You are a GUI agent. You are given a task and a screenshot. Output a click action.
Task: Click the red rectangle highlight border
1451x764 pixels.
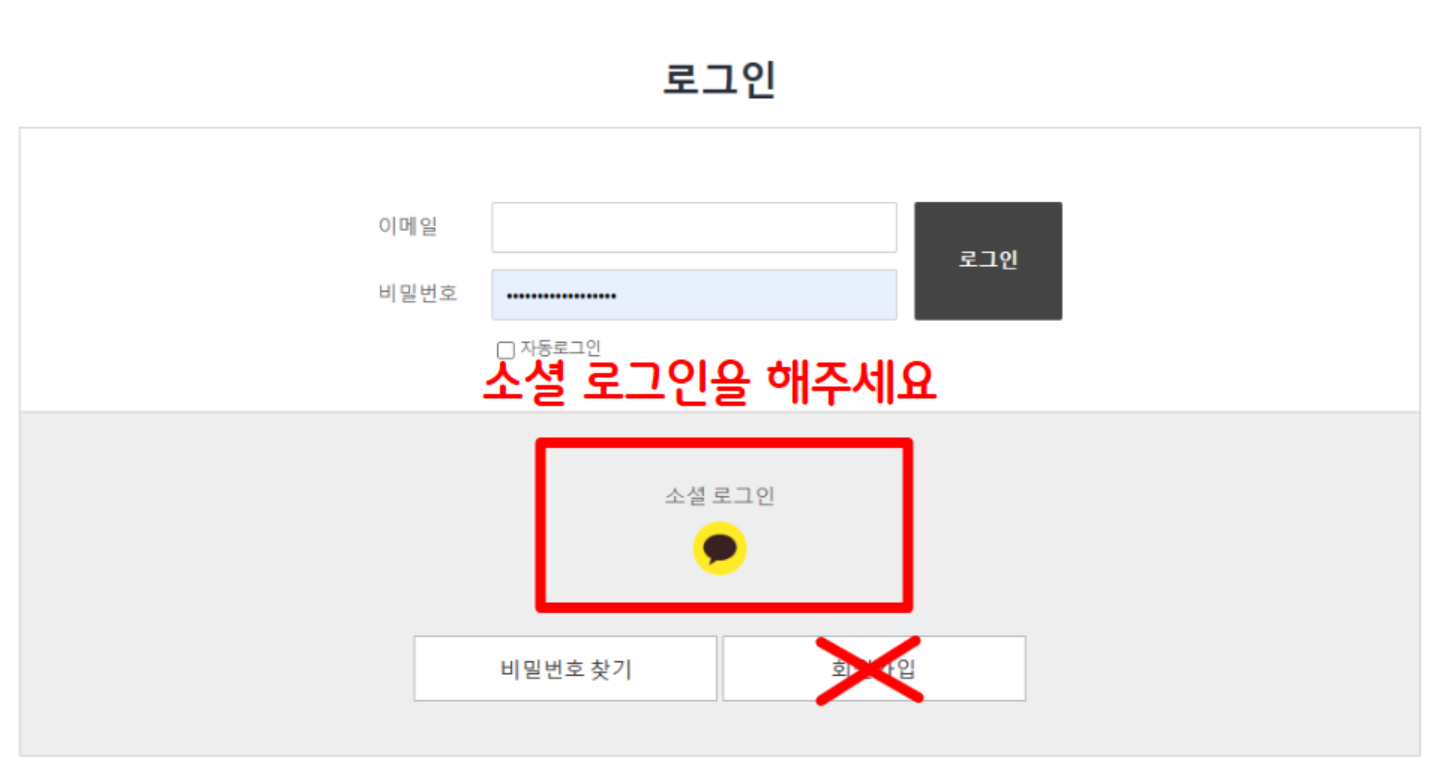(724, 443)
